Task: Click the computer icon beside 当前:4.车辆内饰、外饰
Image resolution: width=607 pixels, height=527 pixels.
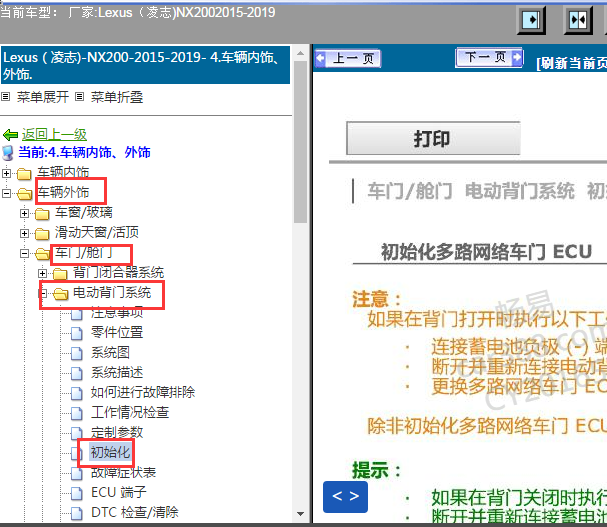Action: pos(8,153)
